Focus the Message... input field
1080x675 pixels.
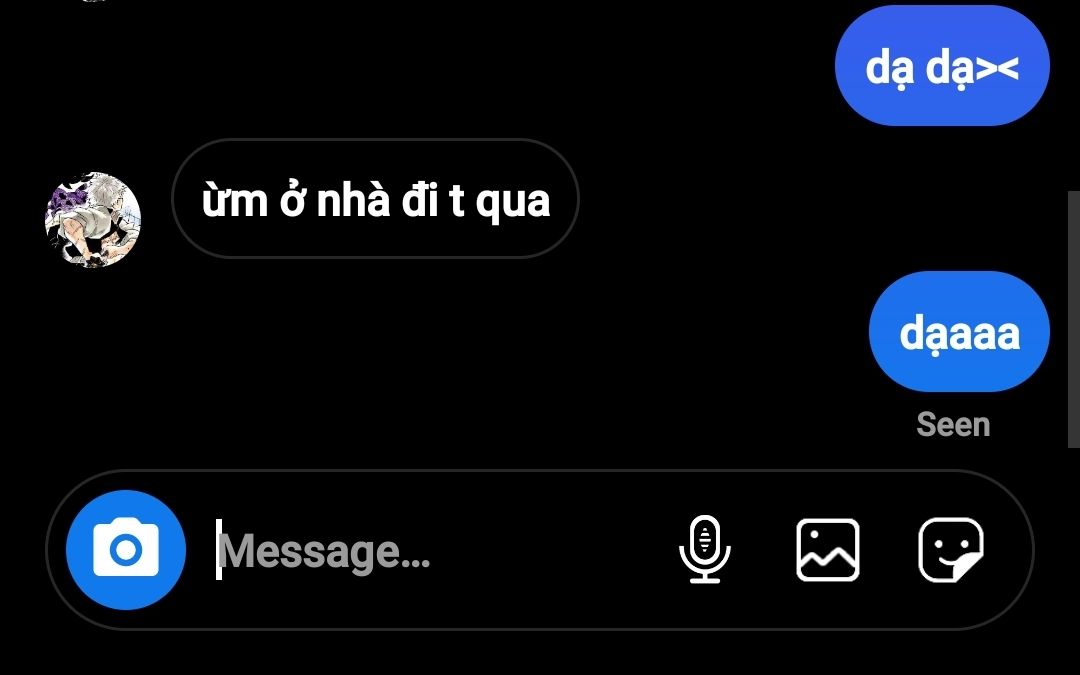tap(441, 550)
